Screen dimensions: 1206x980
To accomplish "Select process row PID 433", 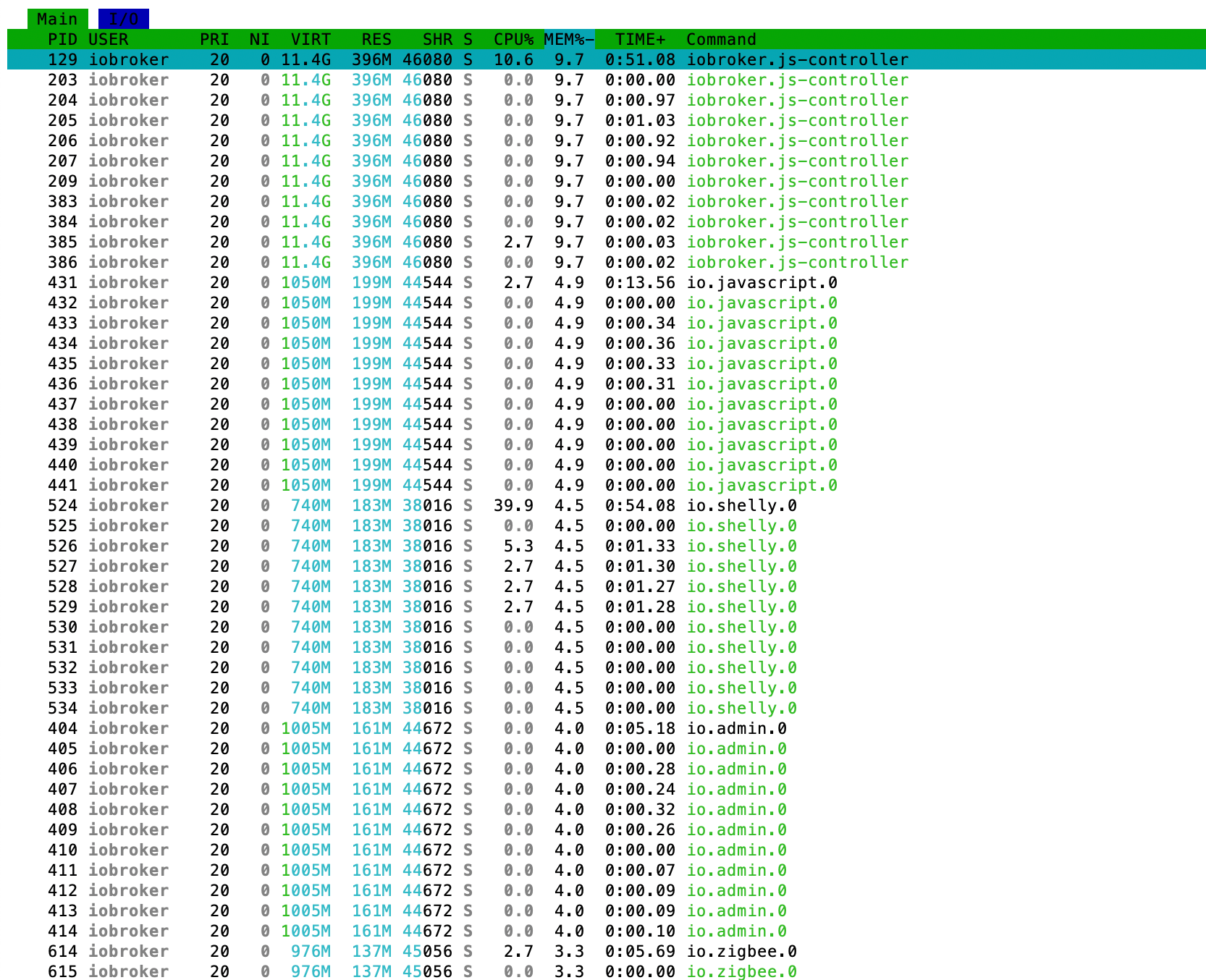I will (607, 323).
